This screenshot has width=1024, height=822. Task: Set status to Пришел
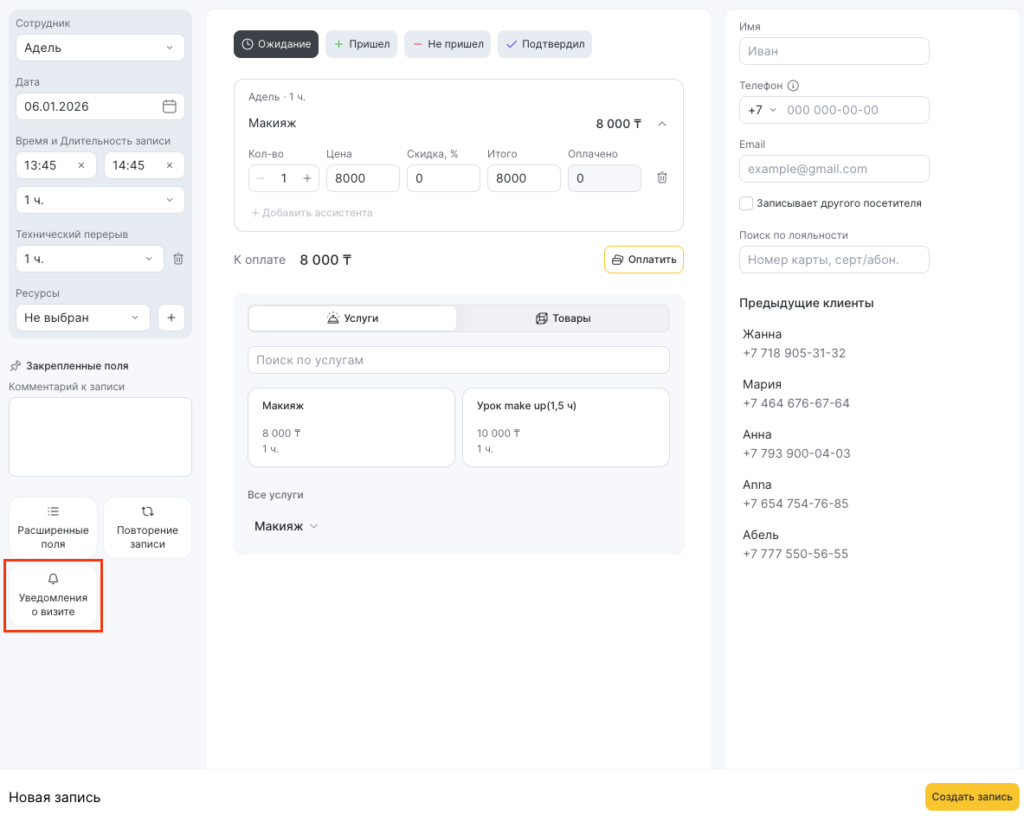pos(361,44)
